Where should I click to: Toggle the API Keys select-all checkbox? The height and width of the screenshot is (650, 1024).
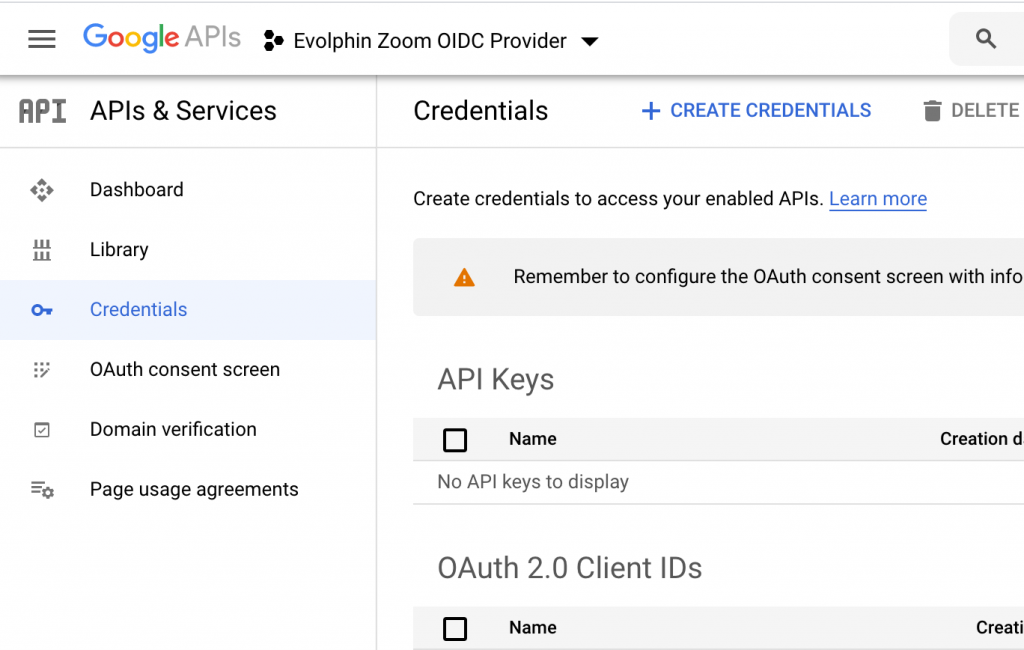pyautogui.click(x=455, y=440)
